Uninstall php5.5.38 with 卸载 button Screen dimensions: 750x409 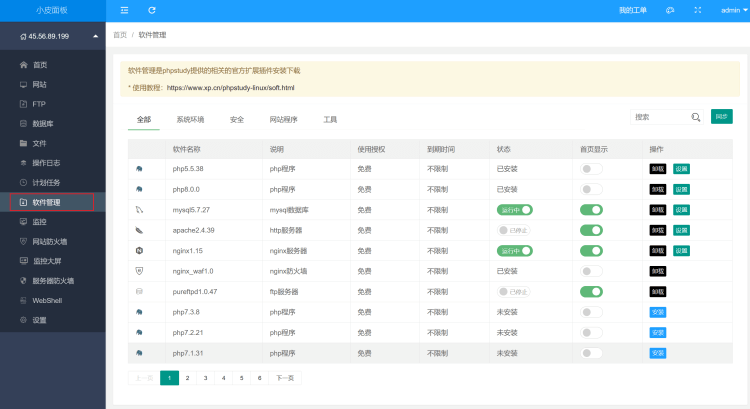pos(658,169)
